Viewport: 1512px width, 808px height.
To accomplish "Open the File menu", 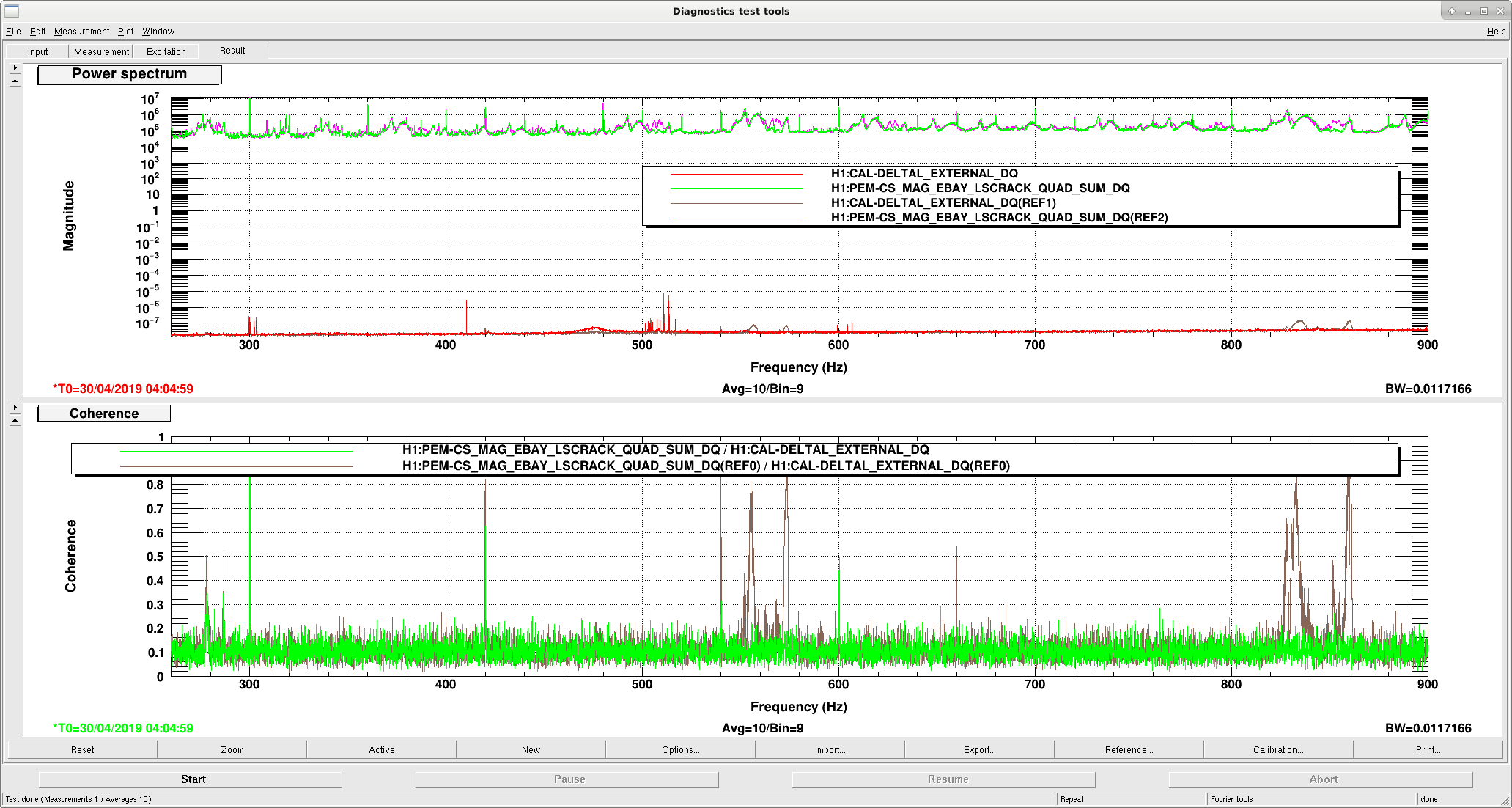I will coord(13,32).
